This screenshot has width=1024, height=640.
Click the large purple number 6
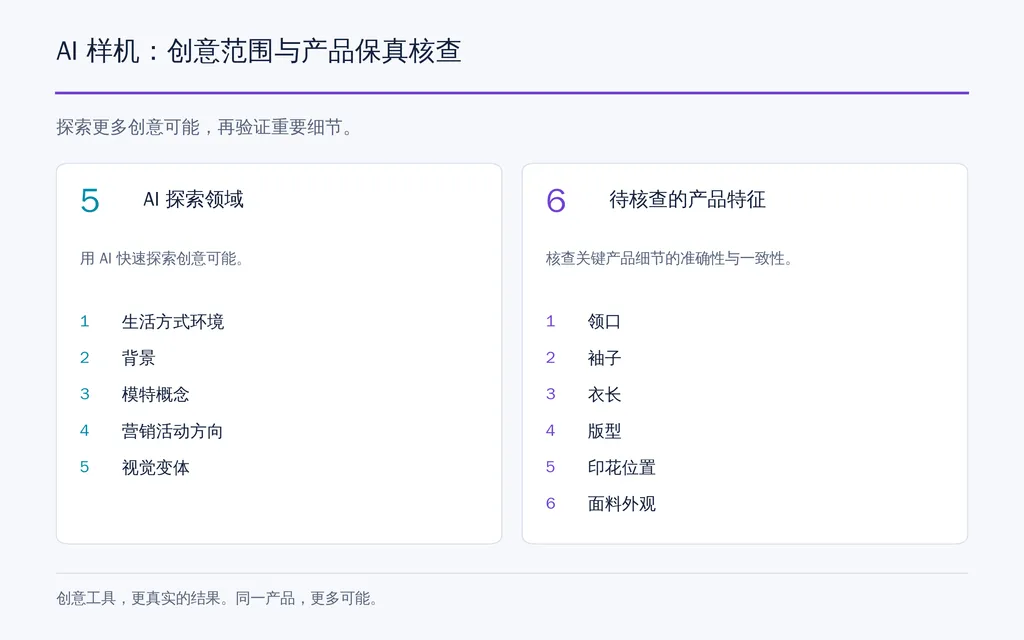(556, 200)
